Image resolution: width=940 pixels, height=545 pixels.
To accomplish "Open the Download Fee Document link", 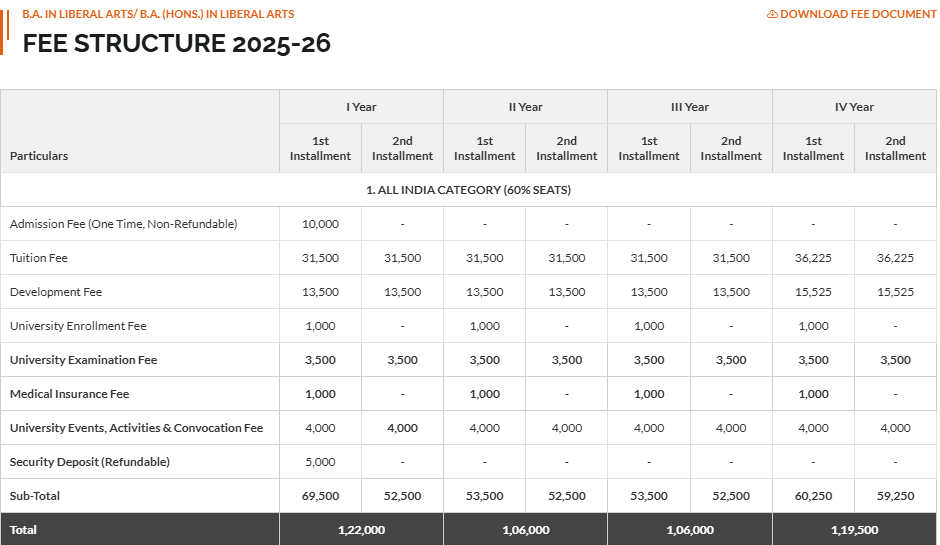I will 844,15.
